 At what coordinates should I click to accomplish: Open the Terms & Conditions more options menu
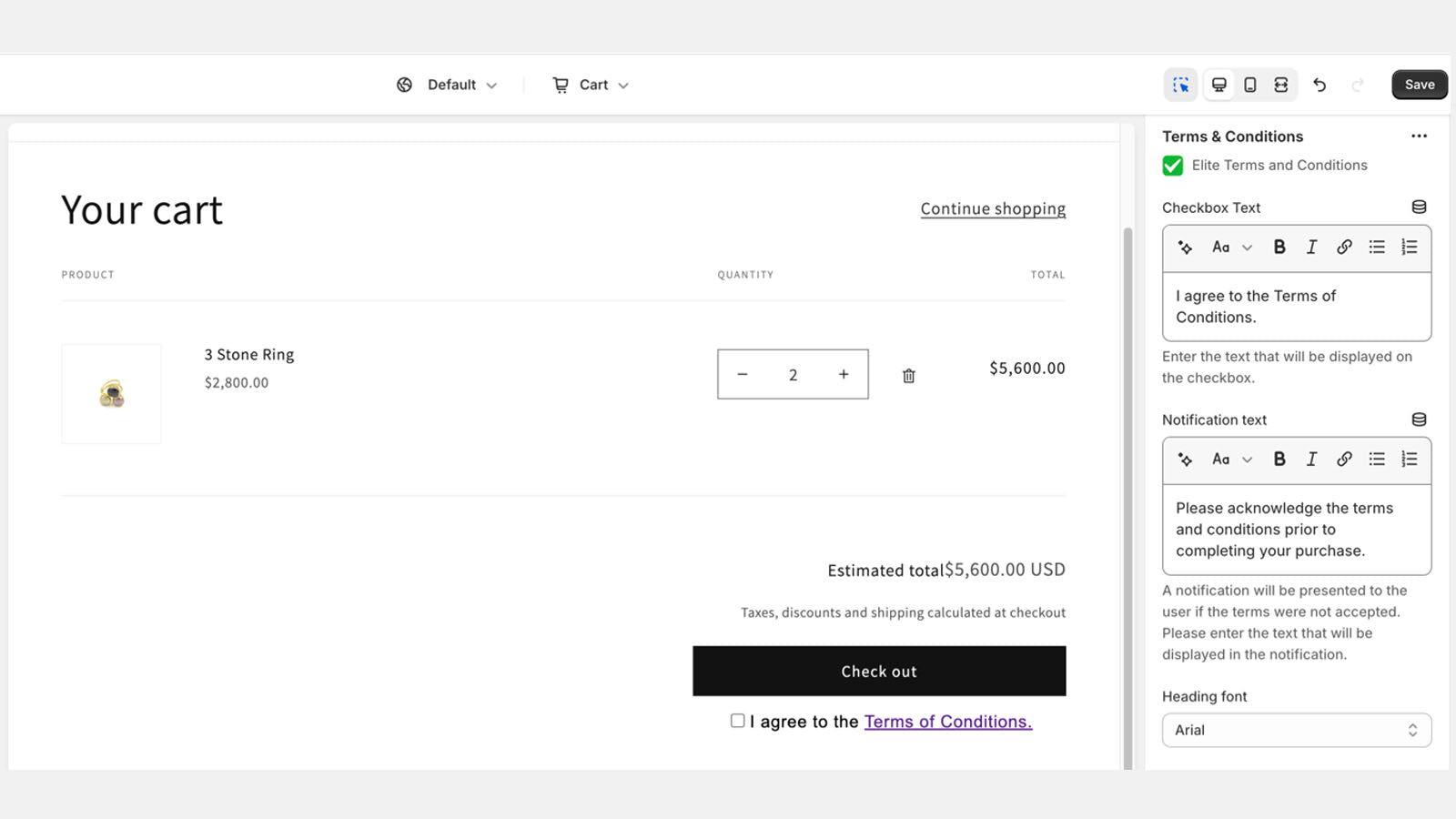1419,136
